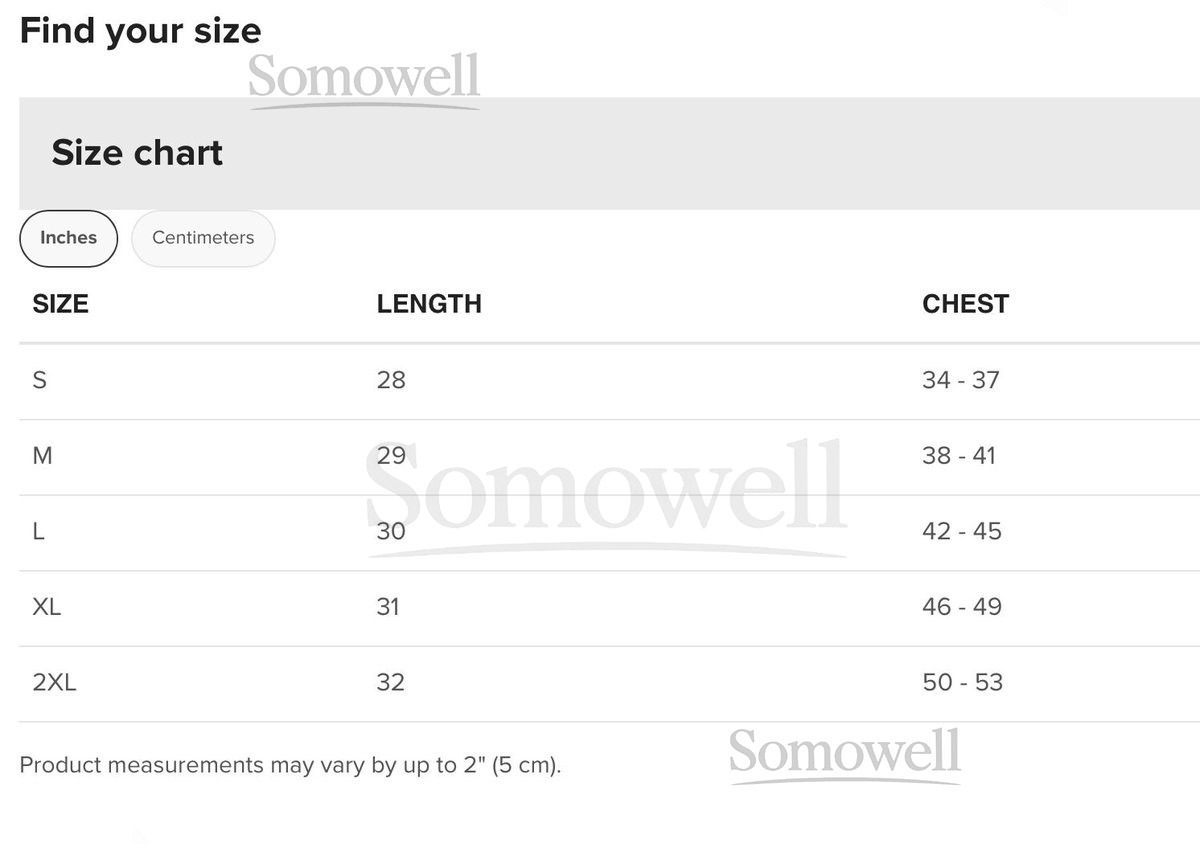Image resolution: width=1200 pixels, height=844 pixels.
Task: Select the M size row label
Action: tap(43, 456)
